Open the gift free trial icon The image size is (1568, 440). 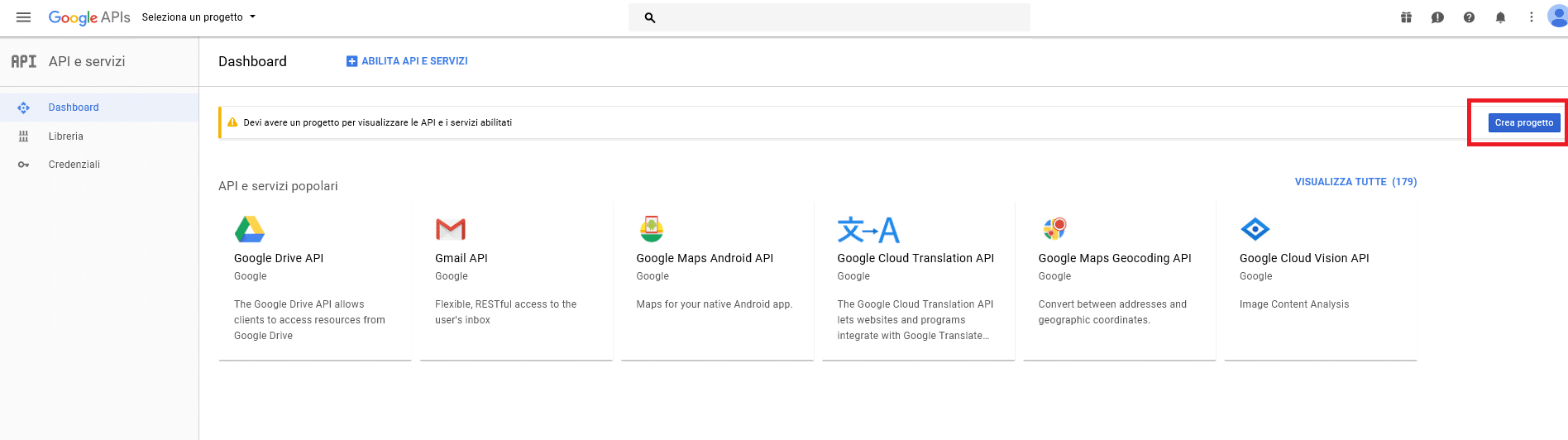1406,17
